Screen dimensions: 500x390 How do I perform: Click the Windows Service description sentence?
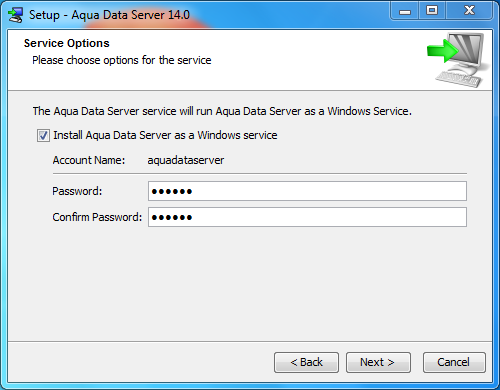(222, 111)
